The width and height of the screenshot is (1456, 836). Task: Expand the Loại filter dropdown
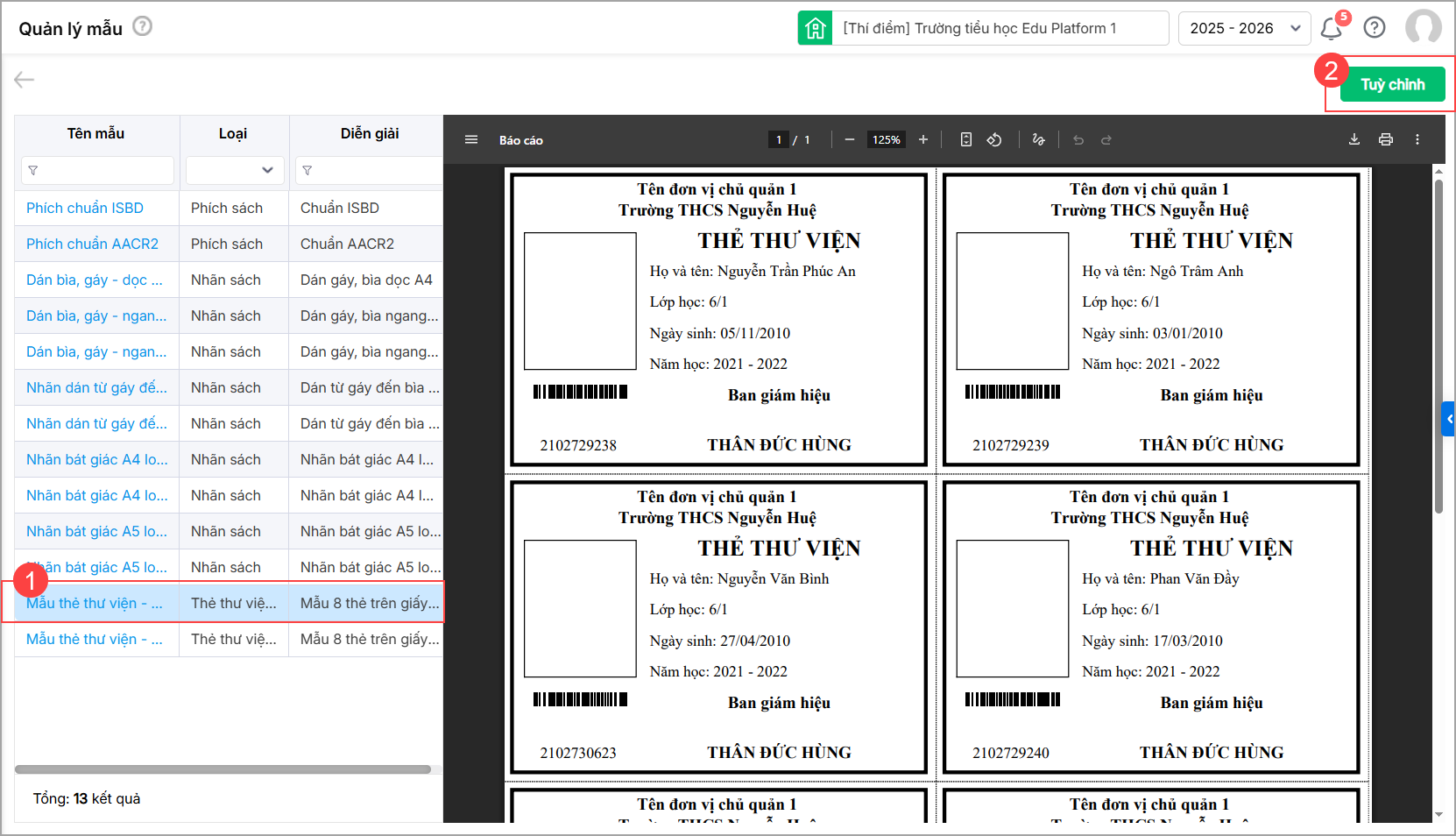pyautogui.click(x=234, y=170)
